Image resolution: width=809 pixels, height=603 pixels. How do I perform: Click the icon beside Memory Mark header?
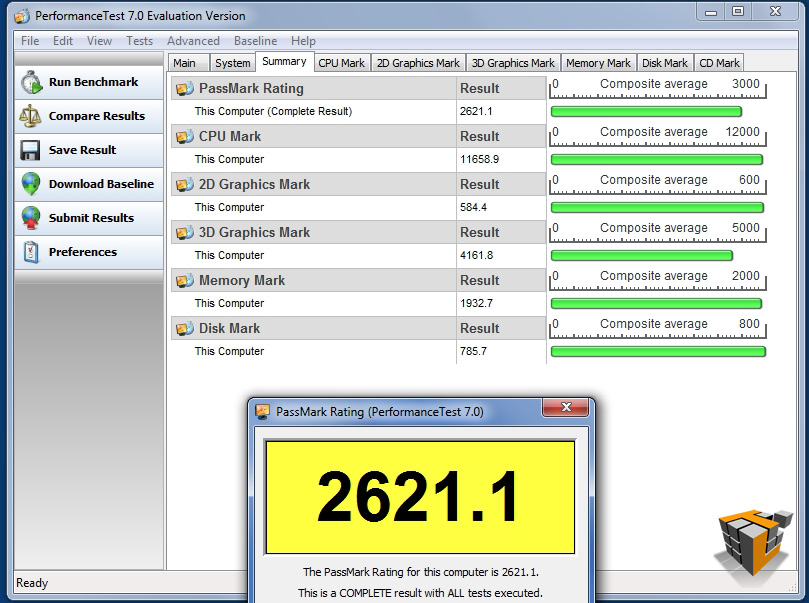185,280
